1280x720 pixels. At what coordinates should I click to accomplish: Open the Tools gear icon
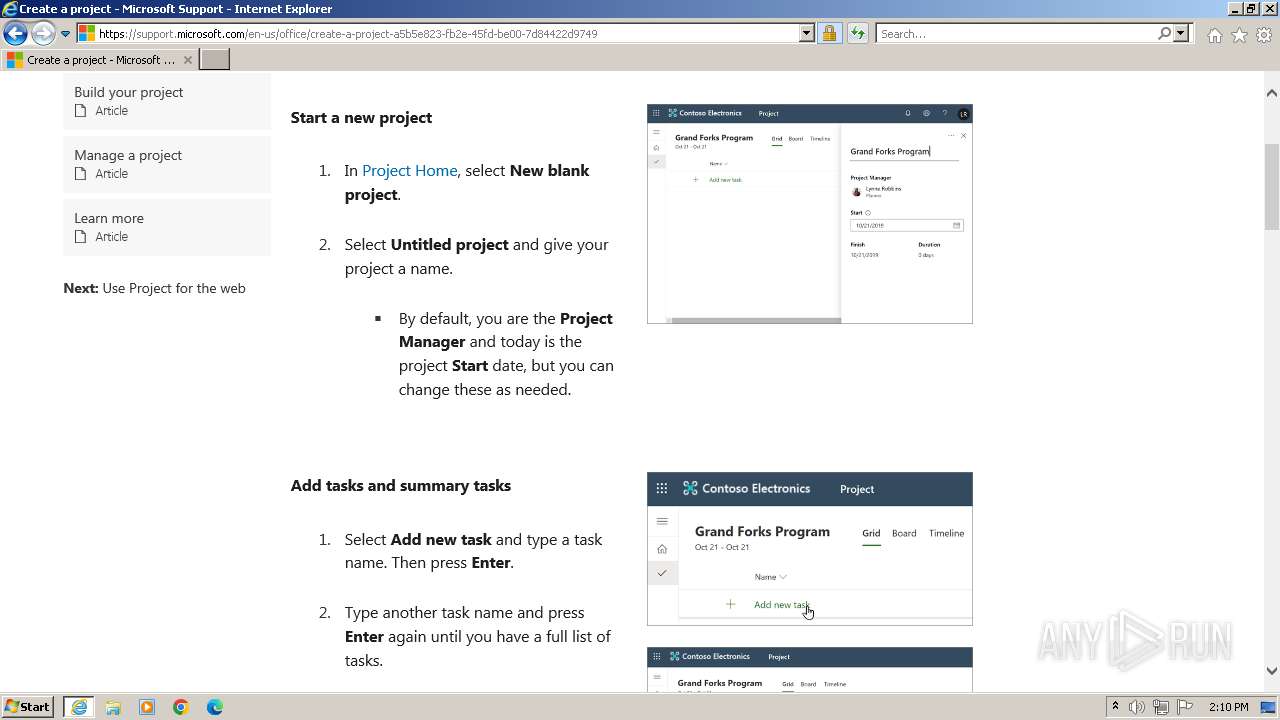[1264, 35]
